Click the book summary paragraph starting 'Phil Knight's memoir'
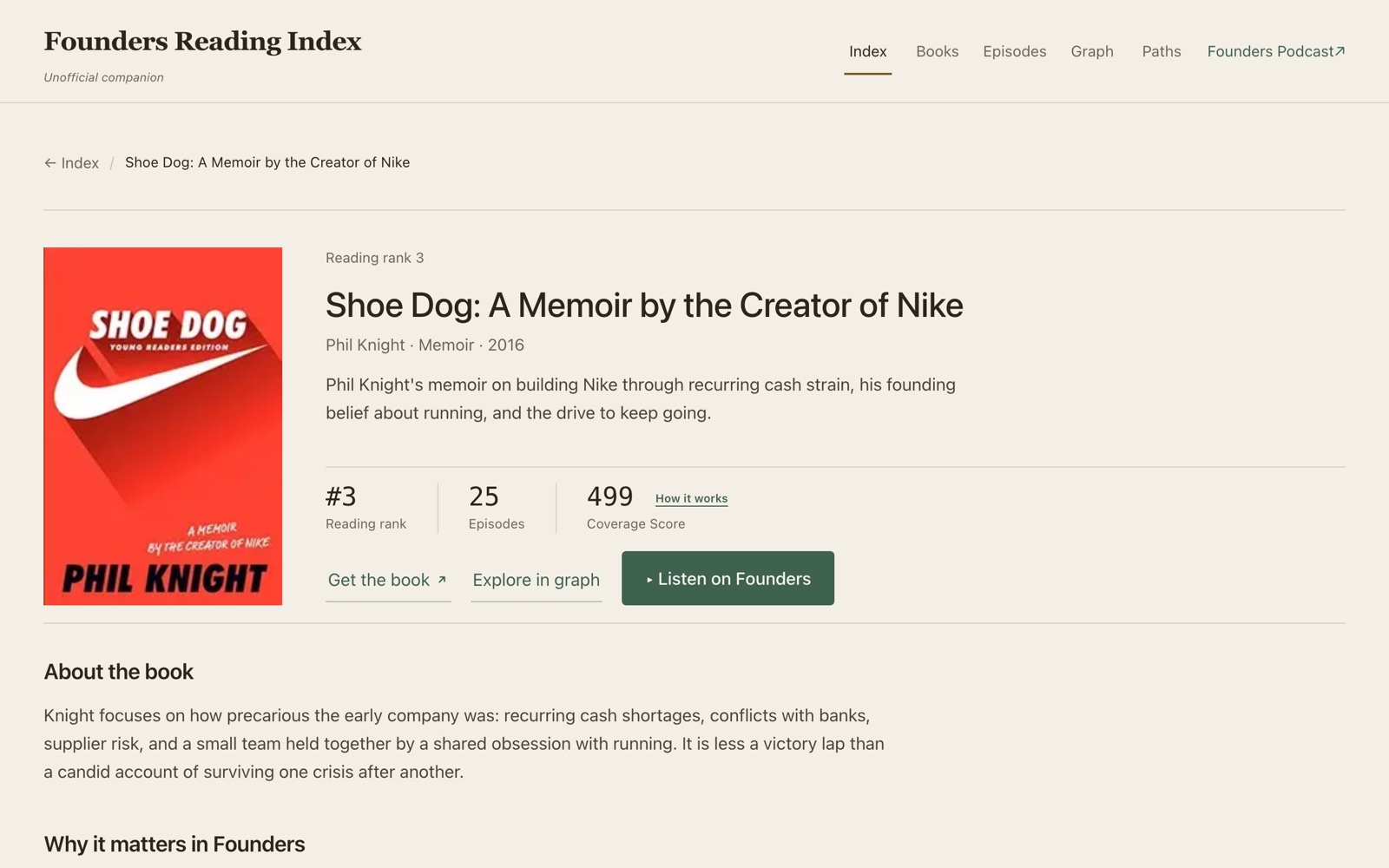Viewport: 1389px width, 868px height. point(641,398)
